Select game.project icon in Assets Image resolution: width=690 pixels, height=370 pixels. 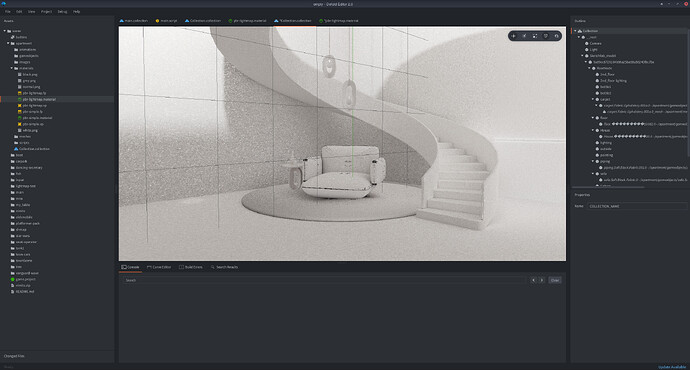click(x=12, y=279)
